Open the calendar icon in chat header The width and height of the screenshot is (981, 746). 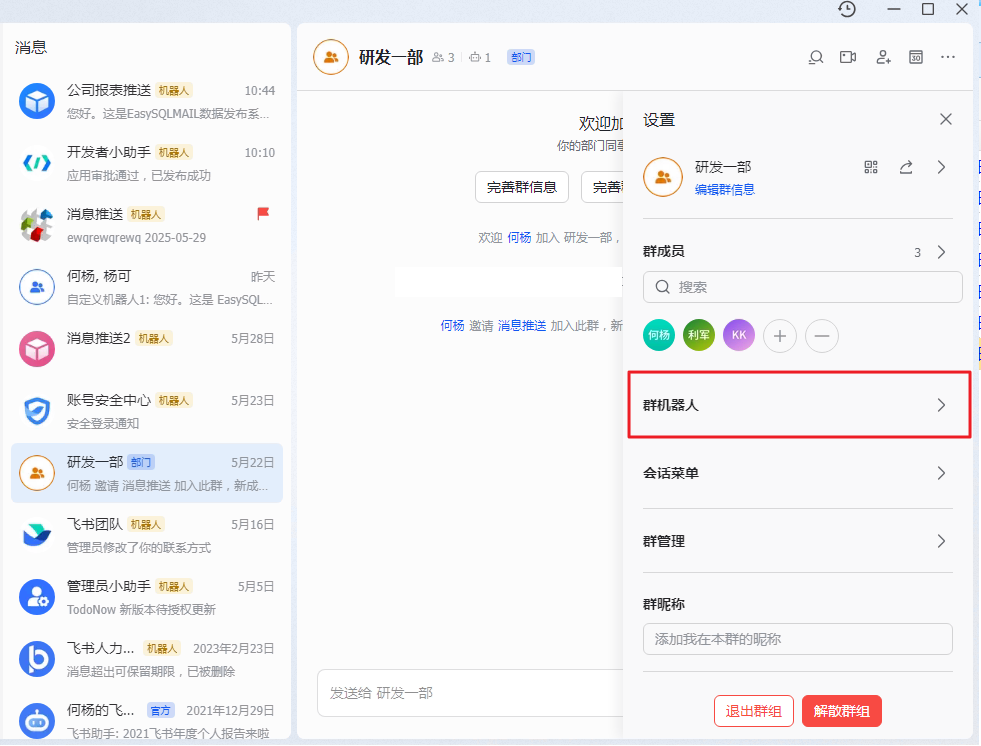916,58
